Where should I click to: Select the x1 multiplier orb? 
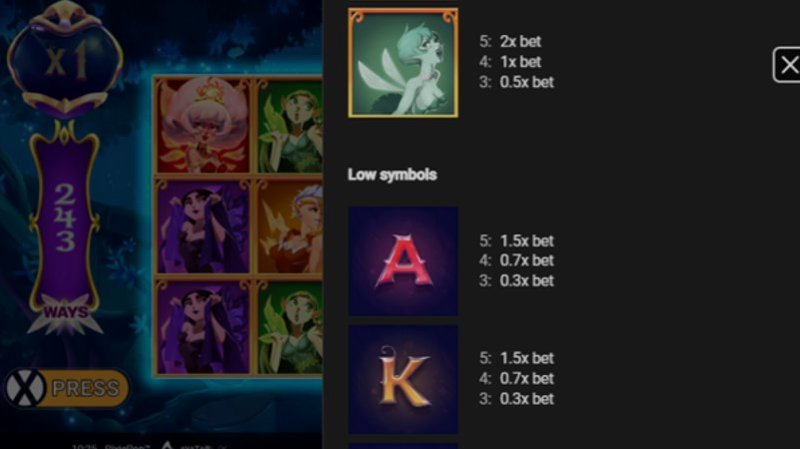65,60
